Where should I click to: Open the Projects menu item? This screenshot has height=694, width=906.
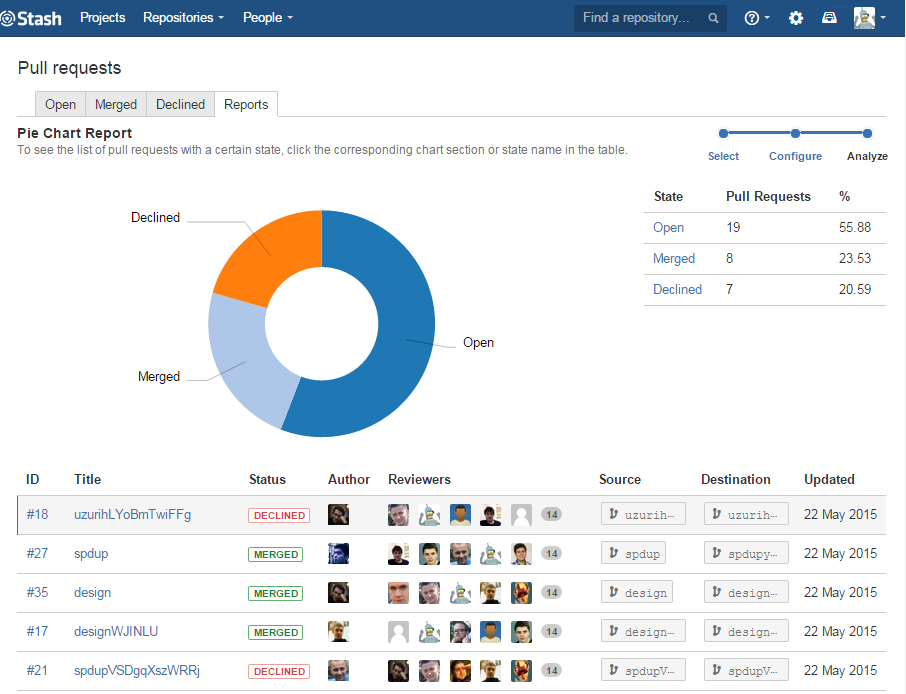tap(103, 18)
